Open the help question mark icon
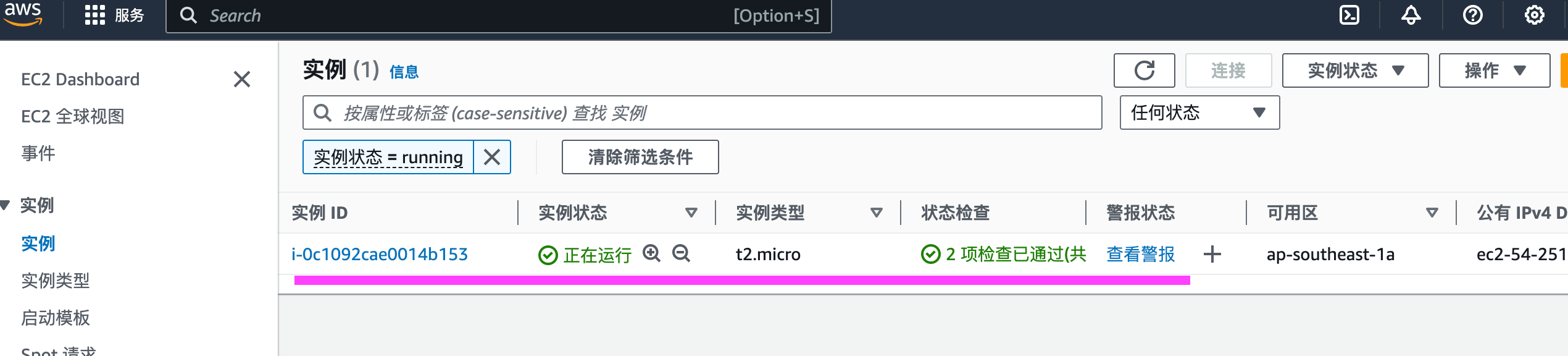The height and width of the screenshot is (356, 1568). (x=1472, y=15)
